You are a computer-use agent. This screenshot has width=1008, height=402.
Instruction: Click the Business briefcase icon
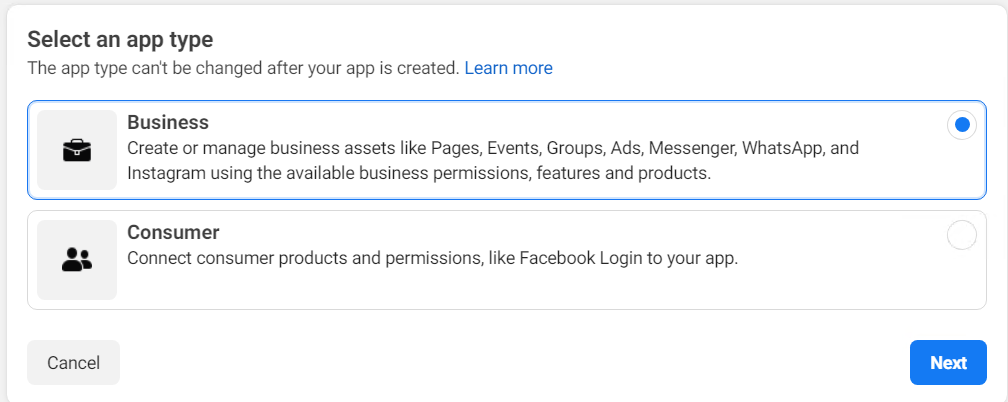(x=77, y=150)
